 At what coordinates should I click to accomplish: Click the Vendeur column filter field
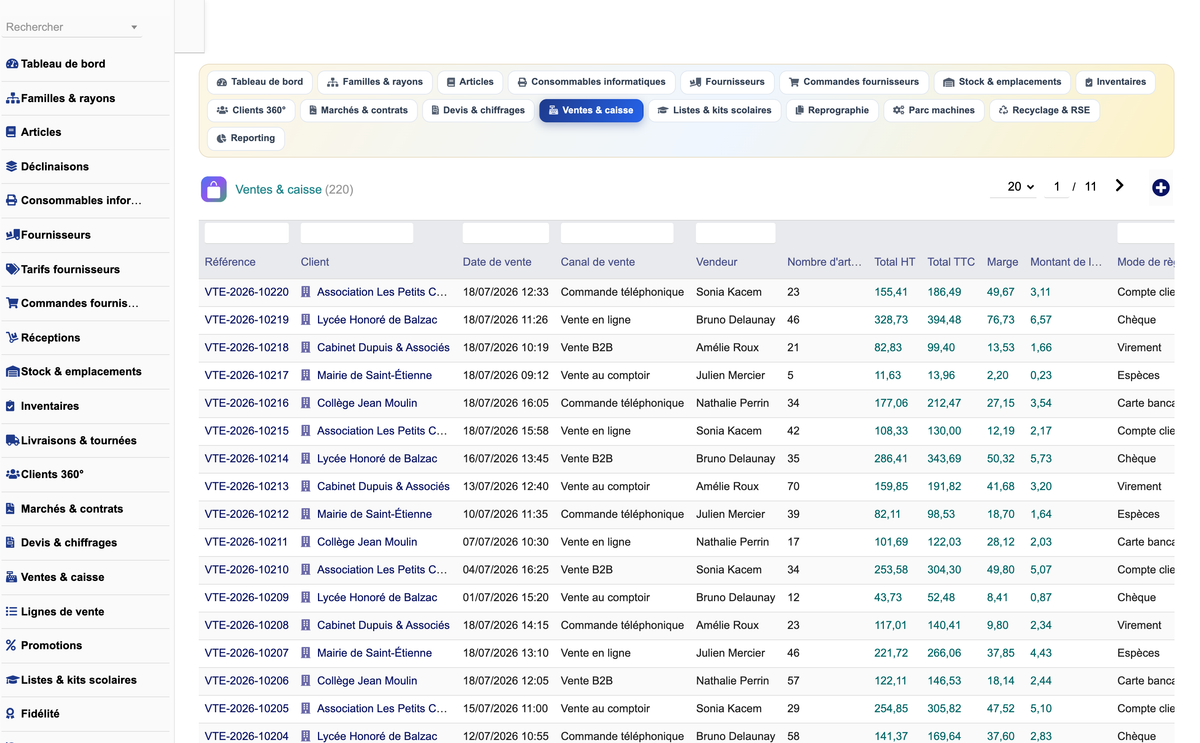[x=735, y=233]
